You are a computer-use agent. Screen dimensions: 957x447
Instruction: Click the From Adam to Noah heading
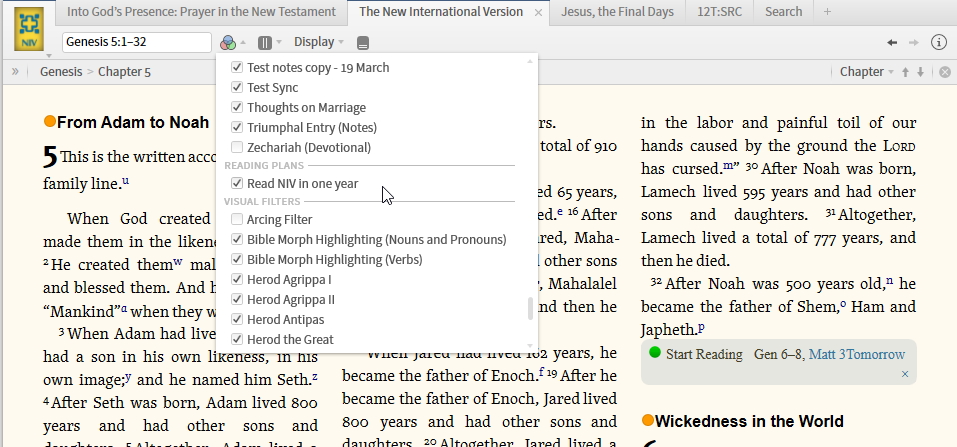(x=133, y=122)
